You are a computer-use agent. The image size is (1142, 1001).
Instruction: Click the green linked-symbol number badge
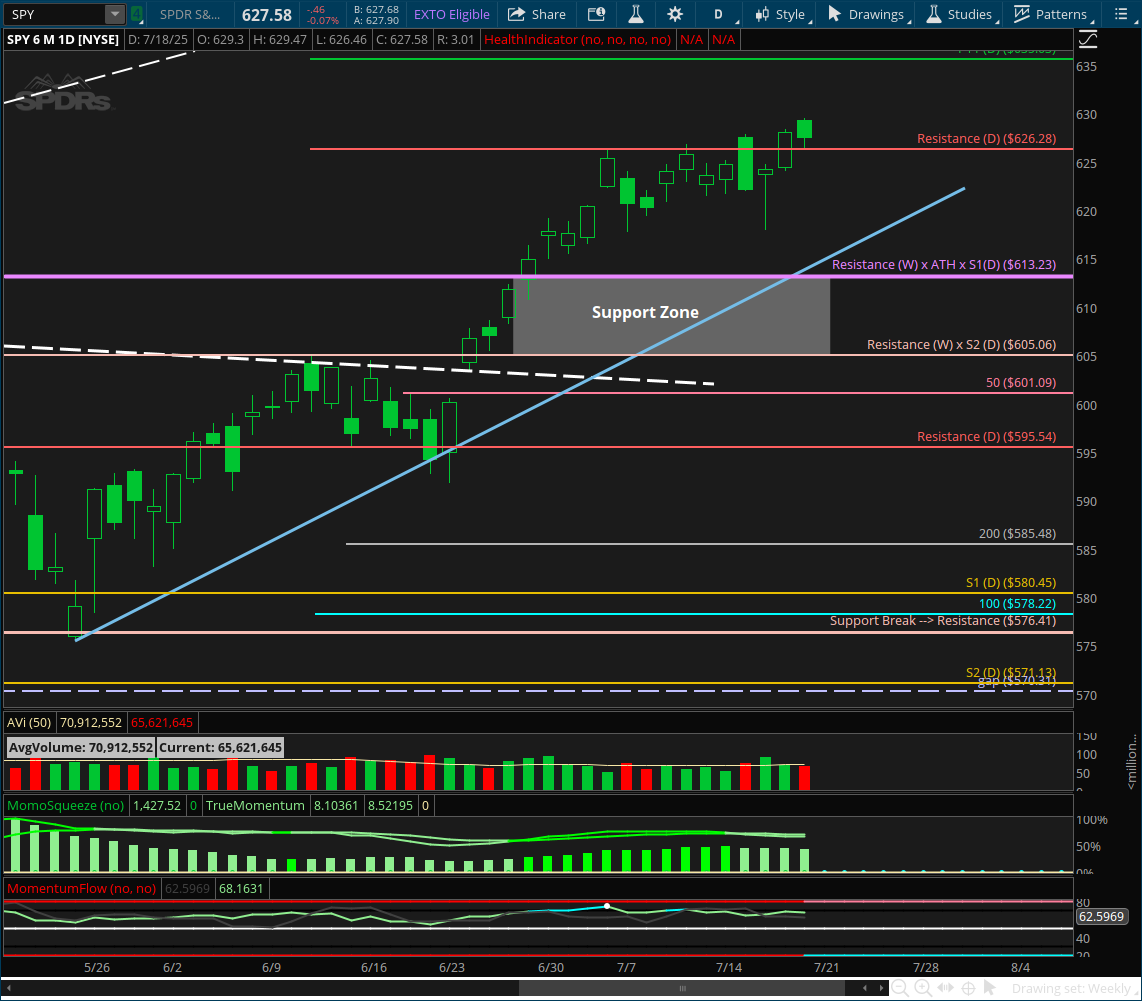coord(137,14)
